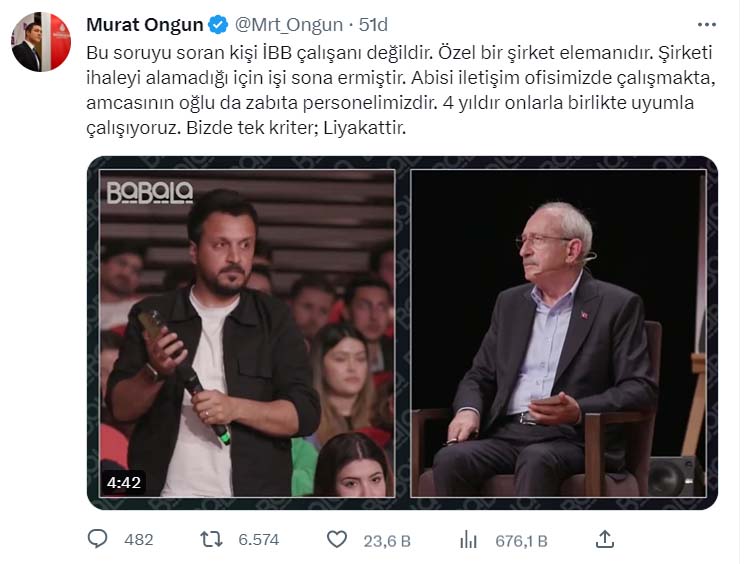744x564 pixels.
Task: Click the blue verified badge
Action: tap(218, 24)
